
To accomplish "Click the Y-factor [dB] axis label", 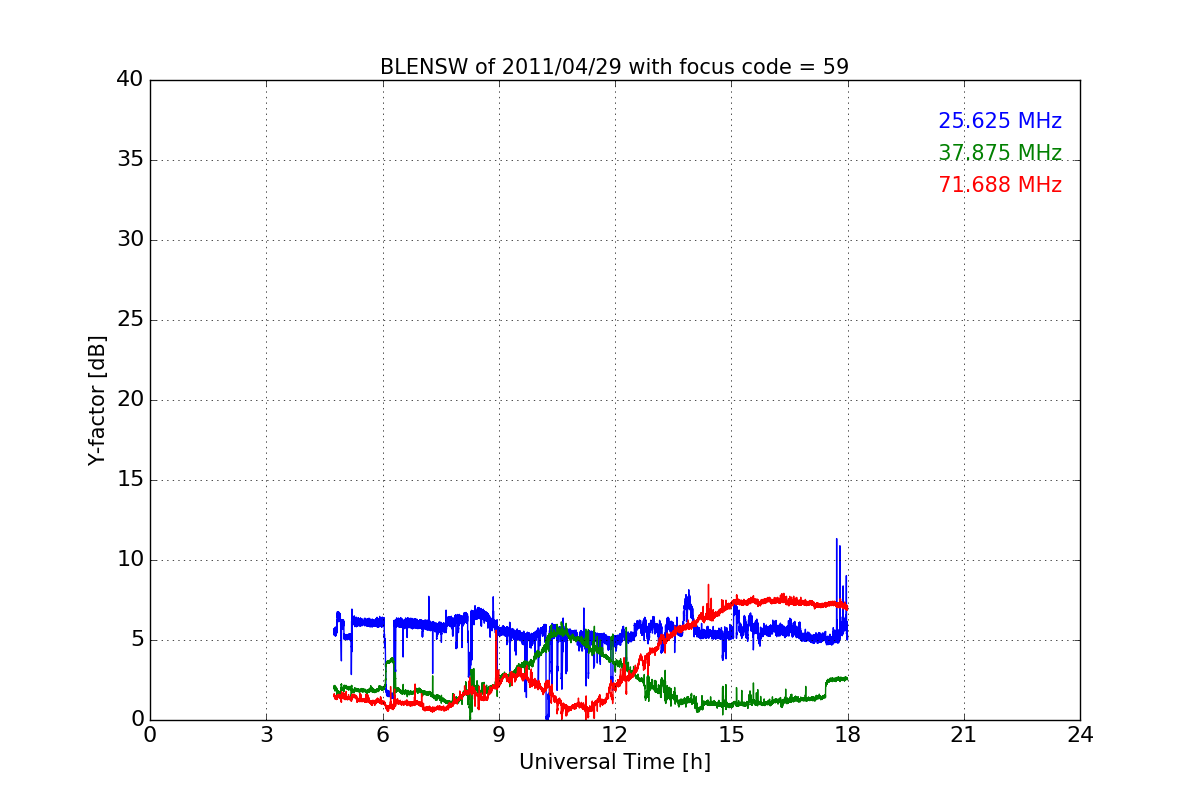I will coord(97,400).
